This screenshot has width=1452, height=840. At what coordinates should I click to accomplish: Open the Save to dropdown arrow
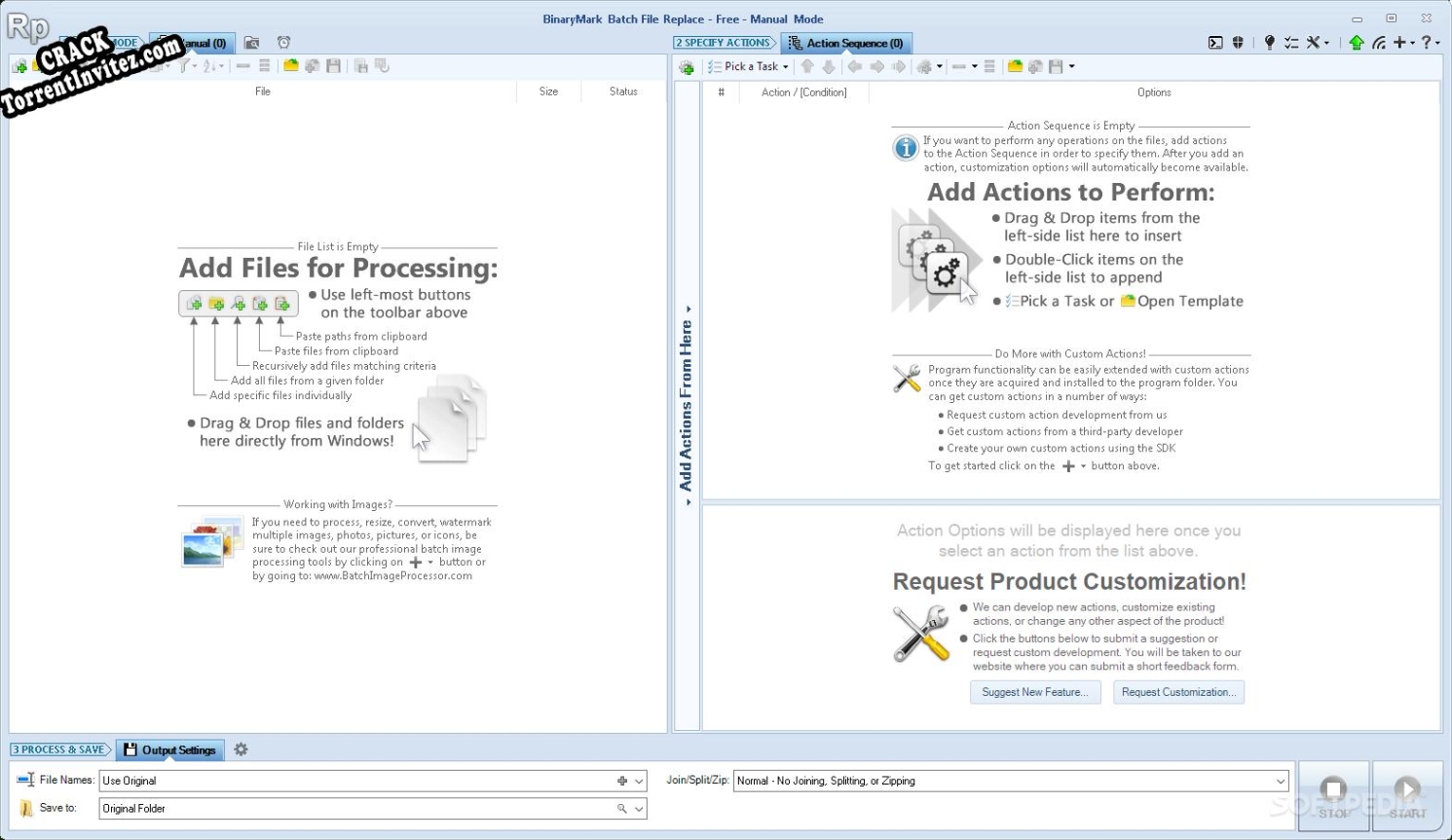(x=639, y=809)
